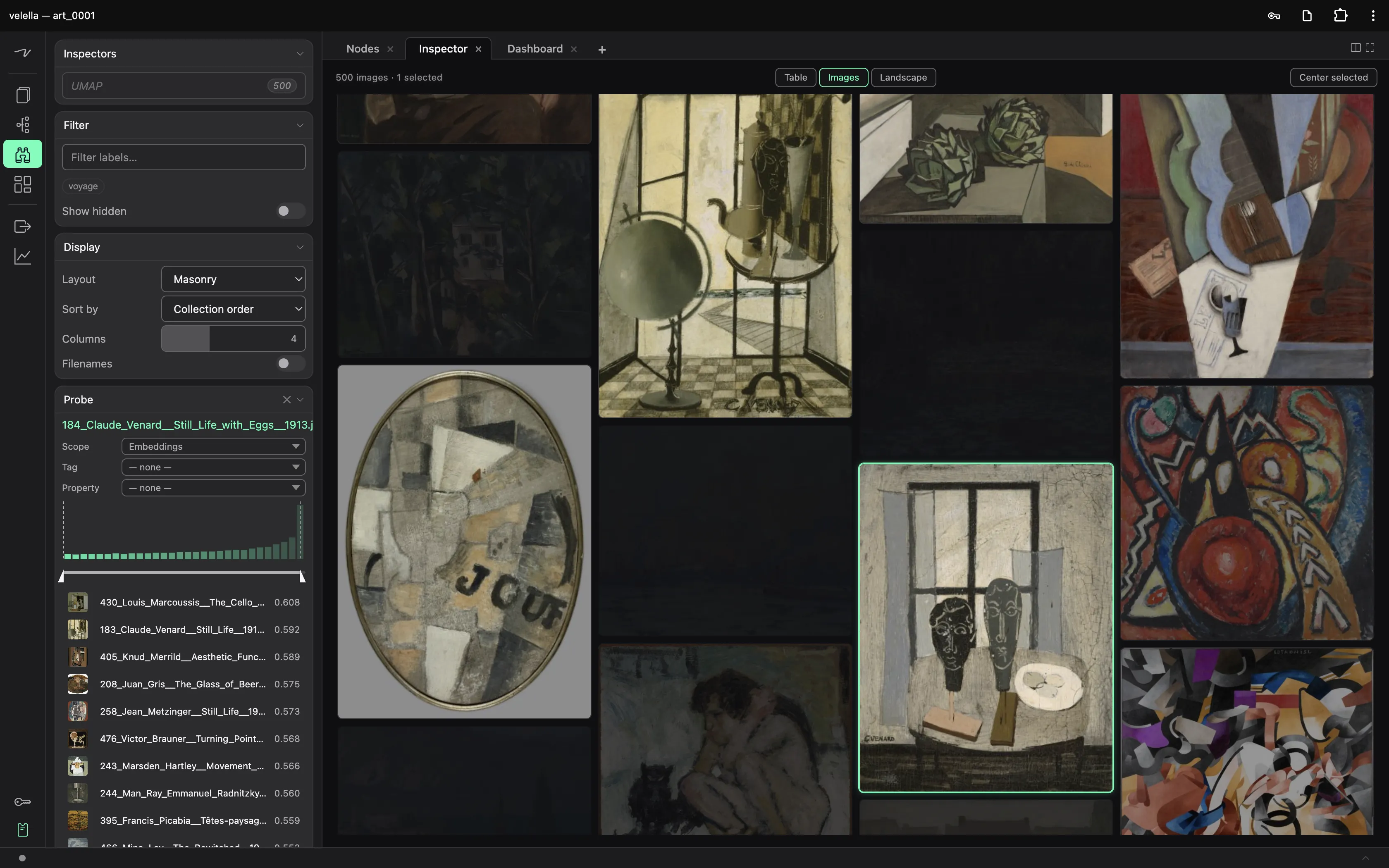Open the collections (copy pages) sidebar icon
The width and height of the screenshot is (1389, 868).
click(22, 95)
